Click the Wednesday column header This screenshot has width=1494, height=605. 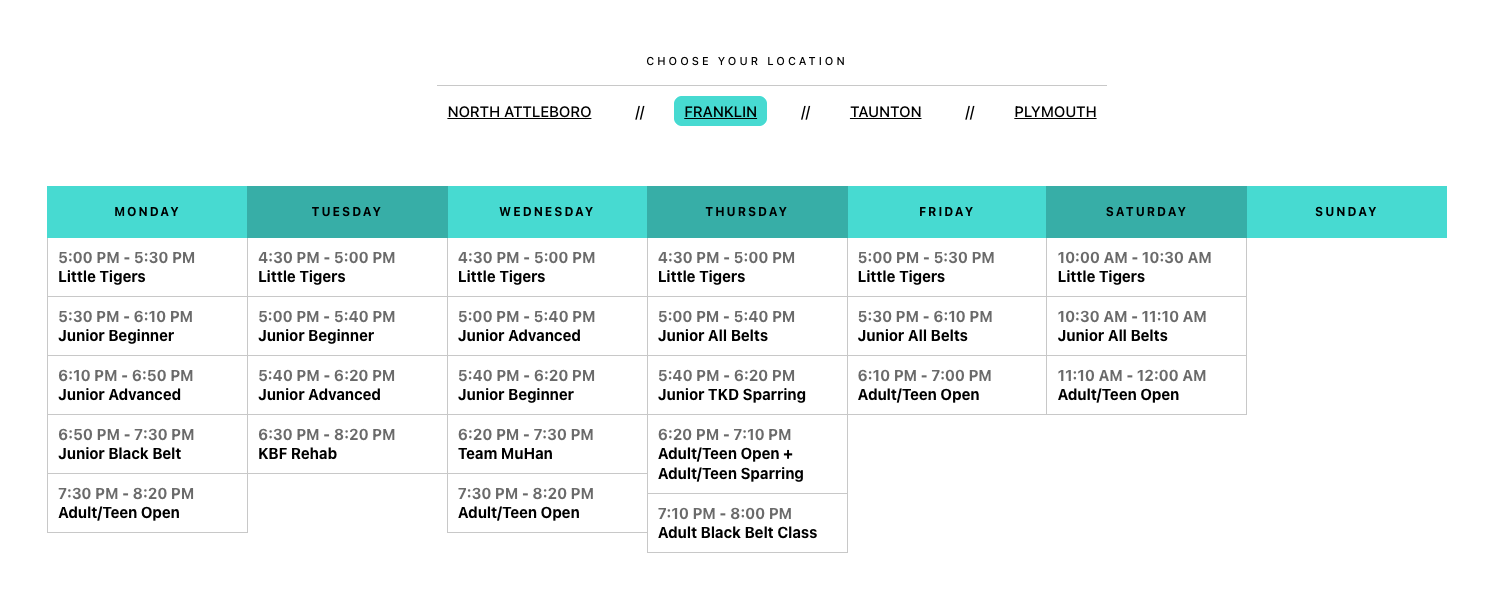[x=547, y=212]
